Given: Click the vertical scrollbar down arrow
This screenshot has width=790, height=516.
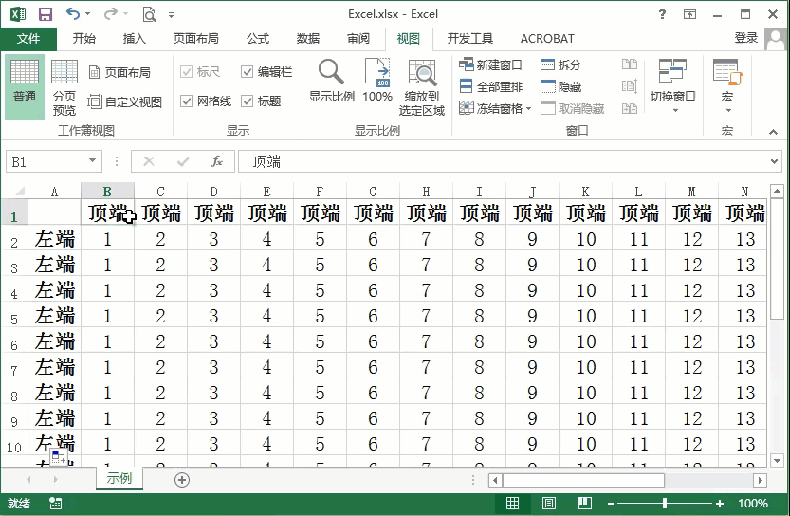Looking at the screenshot, I should coord(777,460).
